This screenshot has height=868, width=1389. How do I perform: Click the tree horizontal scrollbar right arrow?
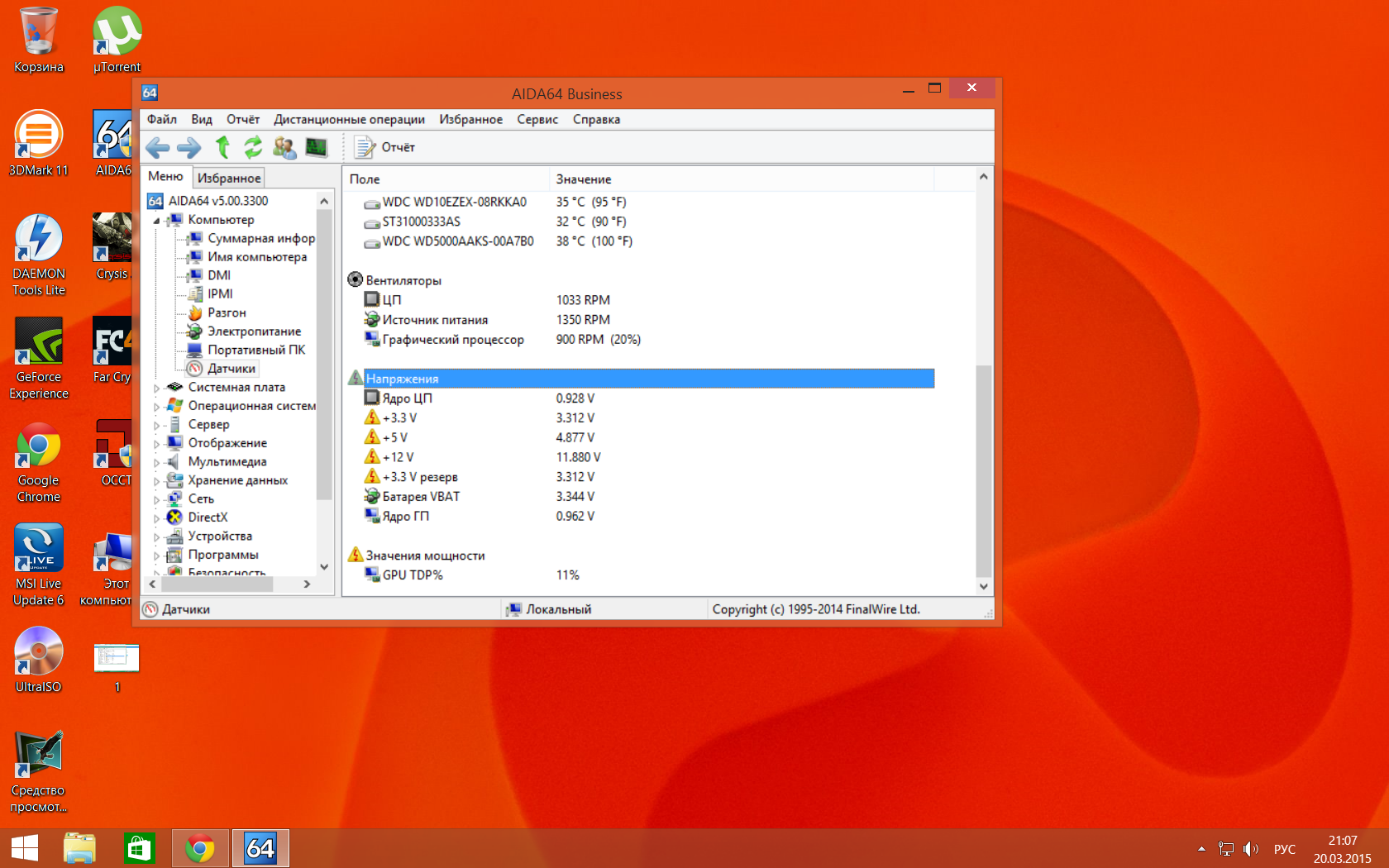(x=307, y=584)
